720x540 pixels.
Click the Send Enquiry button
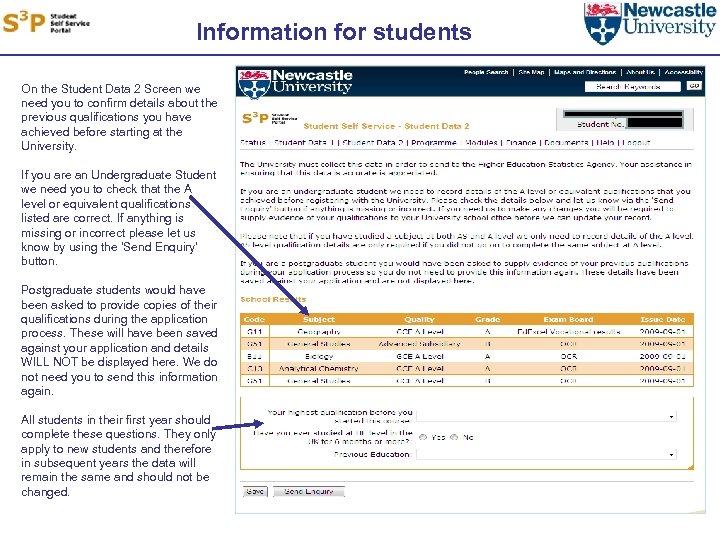point(309,491)
